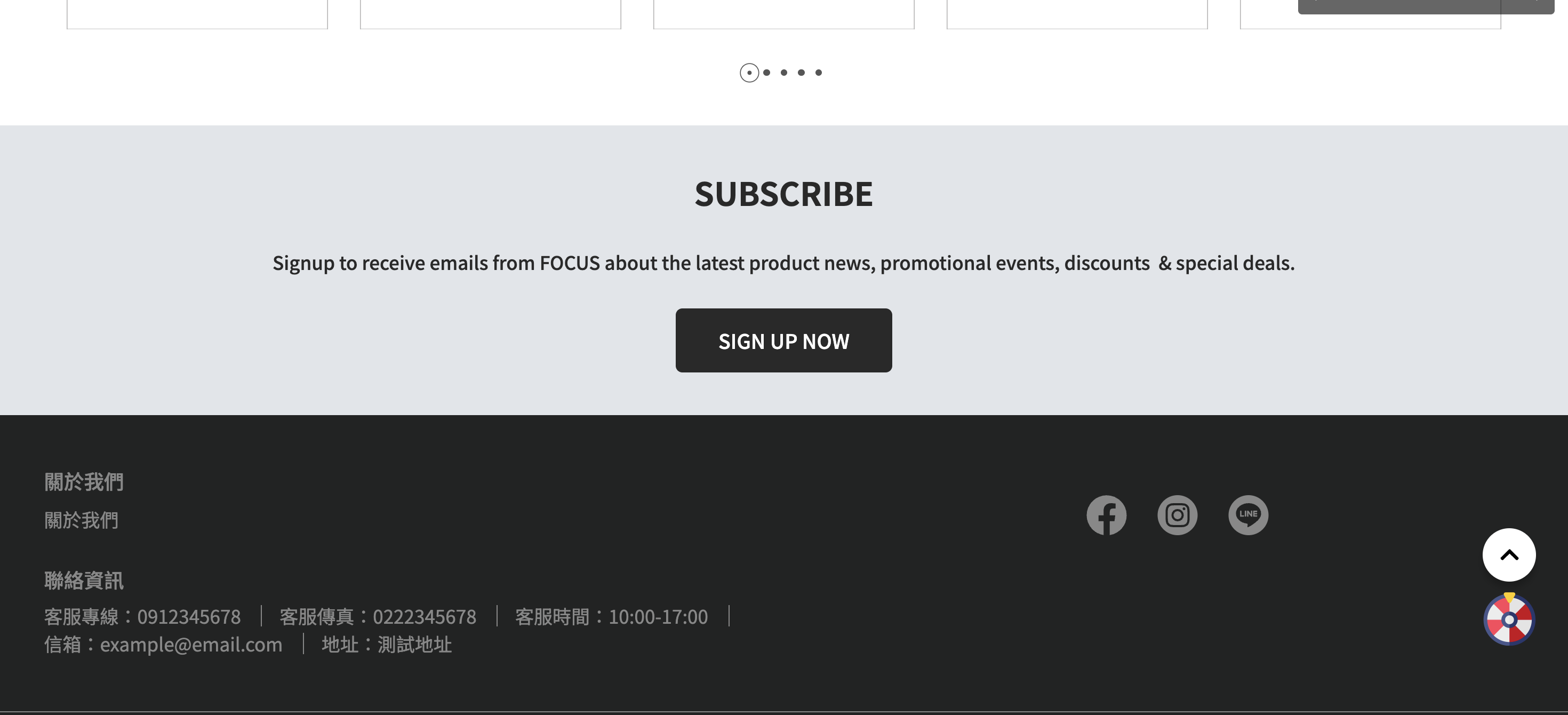This screenshot has height=715, width=1568.
Task: Open the LINE chat icon
Action: [x=1248, y=515]
